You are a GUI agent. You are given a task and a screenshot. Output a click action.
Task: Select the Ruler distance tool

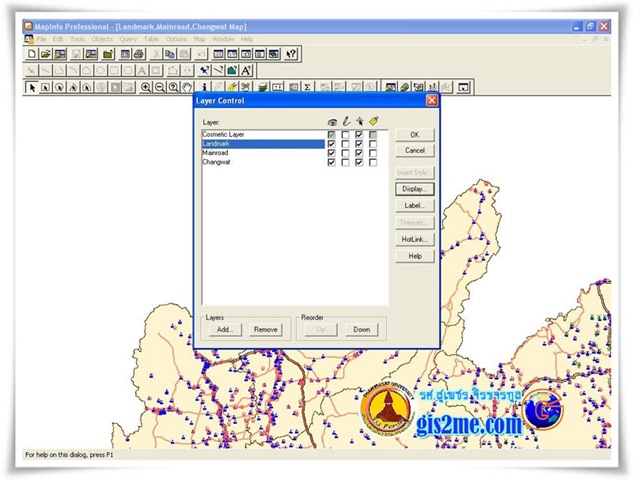pyautogui.click(x=277, y=87)
